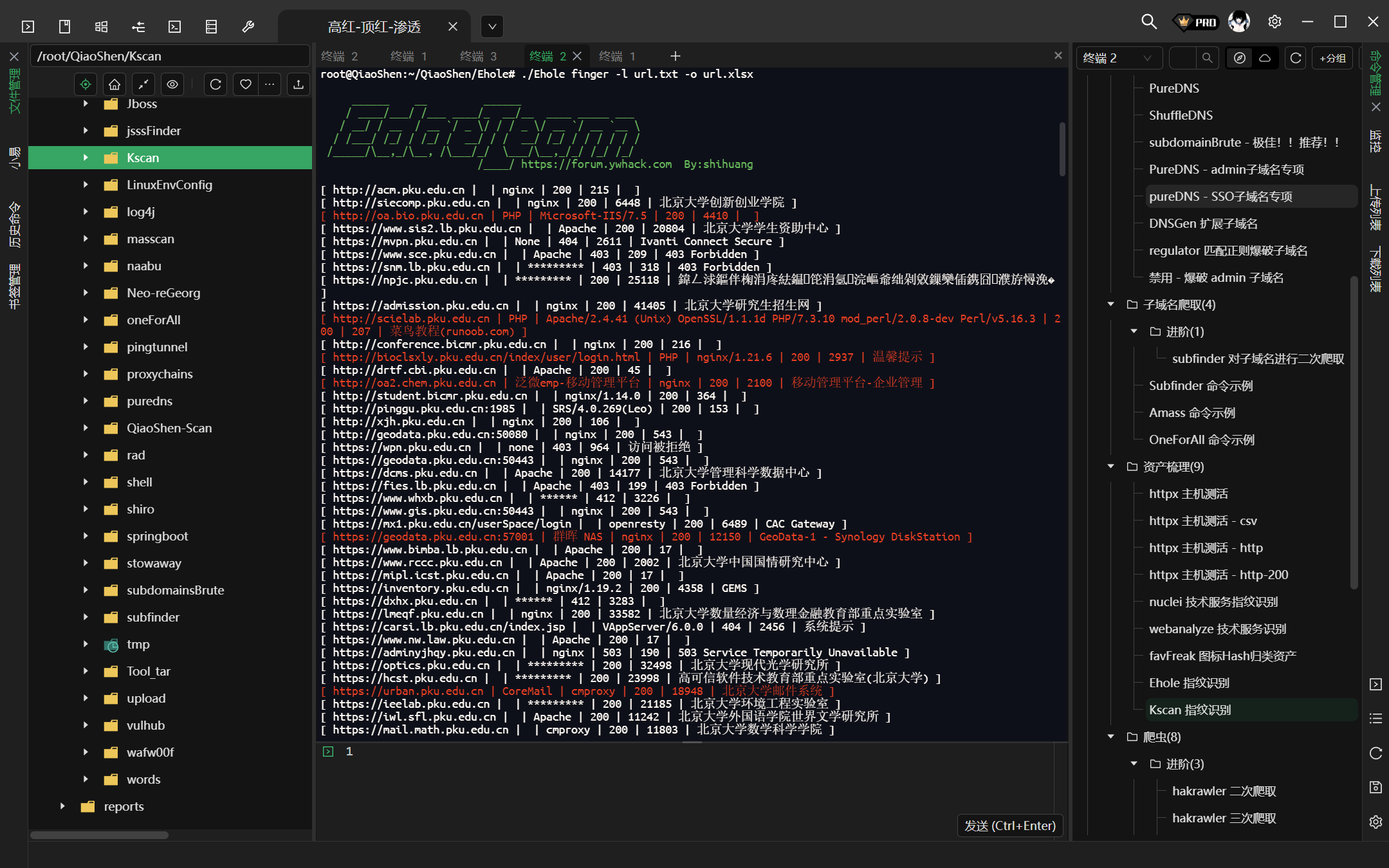1389x868 pixels.
Task: Click the heart favorites icon in file toolbar
Action: [245, 84]
